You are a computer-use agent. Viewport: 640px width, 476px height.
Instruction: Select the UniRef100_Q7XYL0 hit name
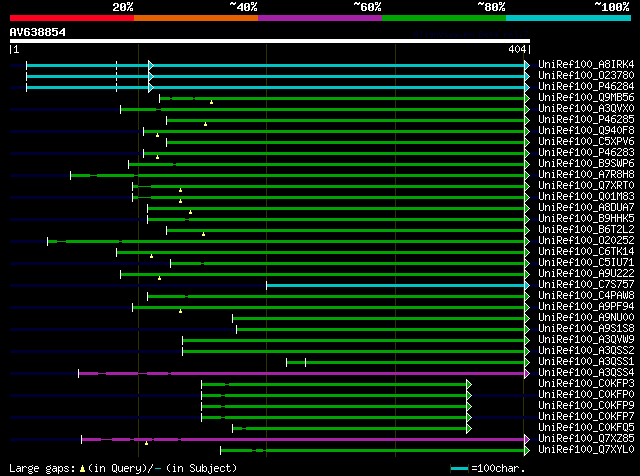tap(586, 450)
